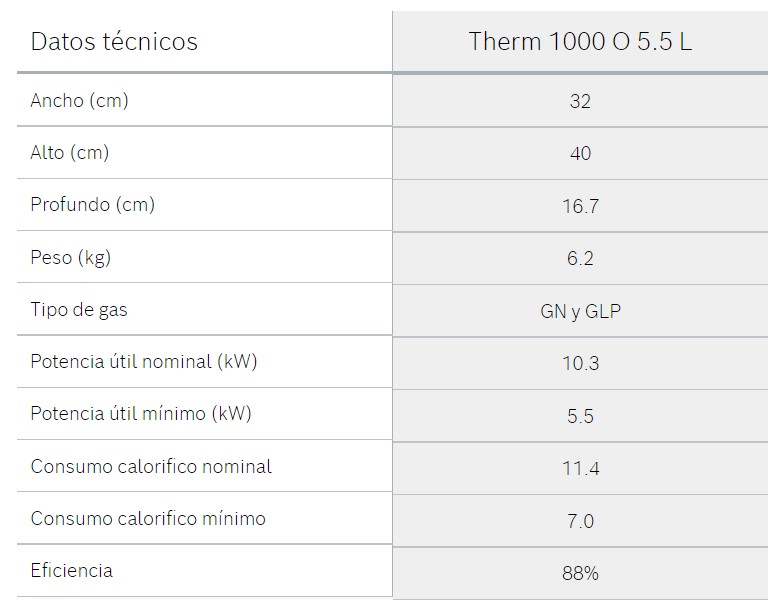Select the nominal consumption value 11.4
The image size is (778, 610).
tap(580, 468)
